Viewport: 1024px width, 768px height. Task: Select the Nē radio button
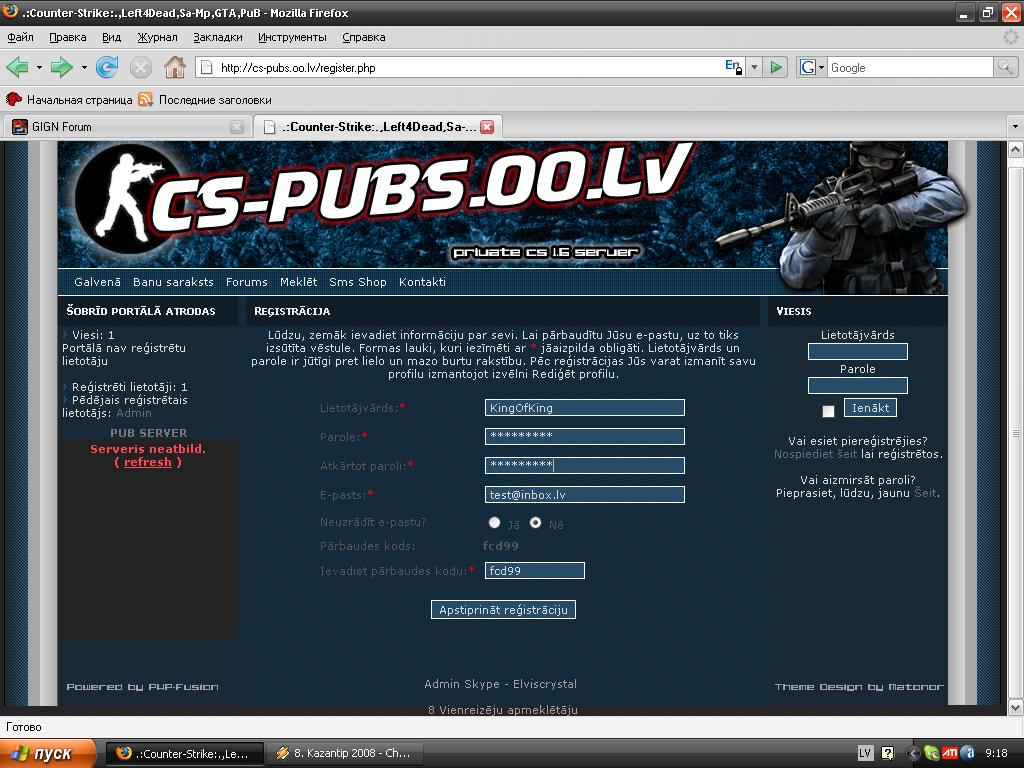(x=535, y=522)
